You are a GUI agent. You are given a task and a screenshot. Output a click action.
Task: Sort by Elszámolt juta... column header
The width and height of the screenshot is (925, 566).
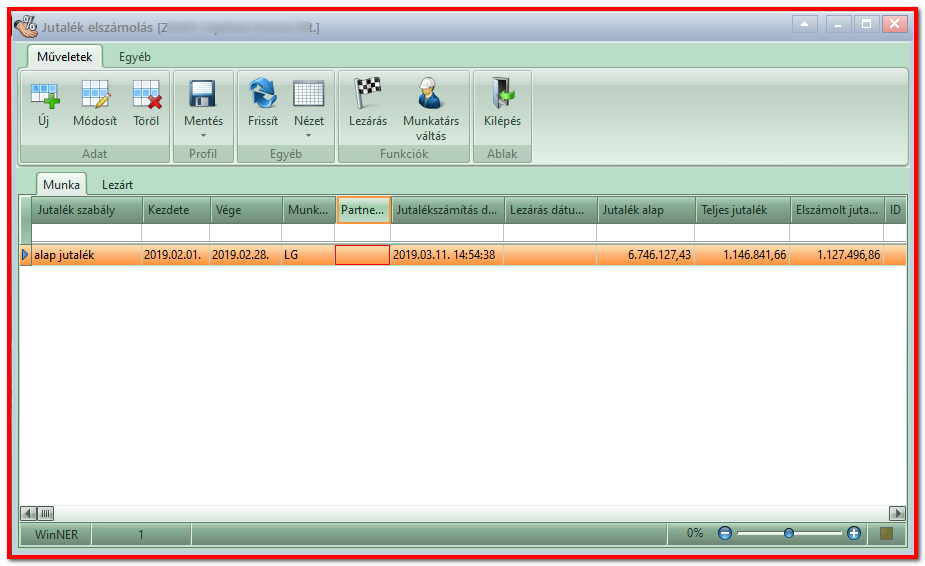[837, 210]
